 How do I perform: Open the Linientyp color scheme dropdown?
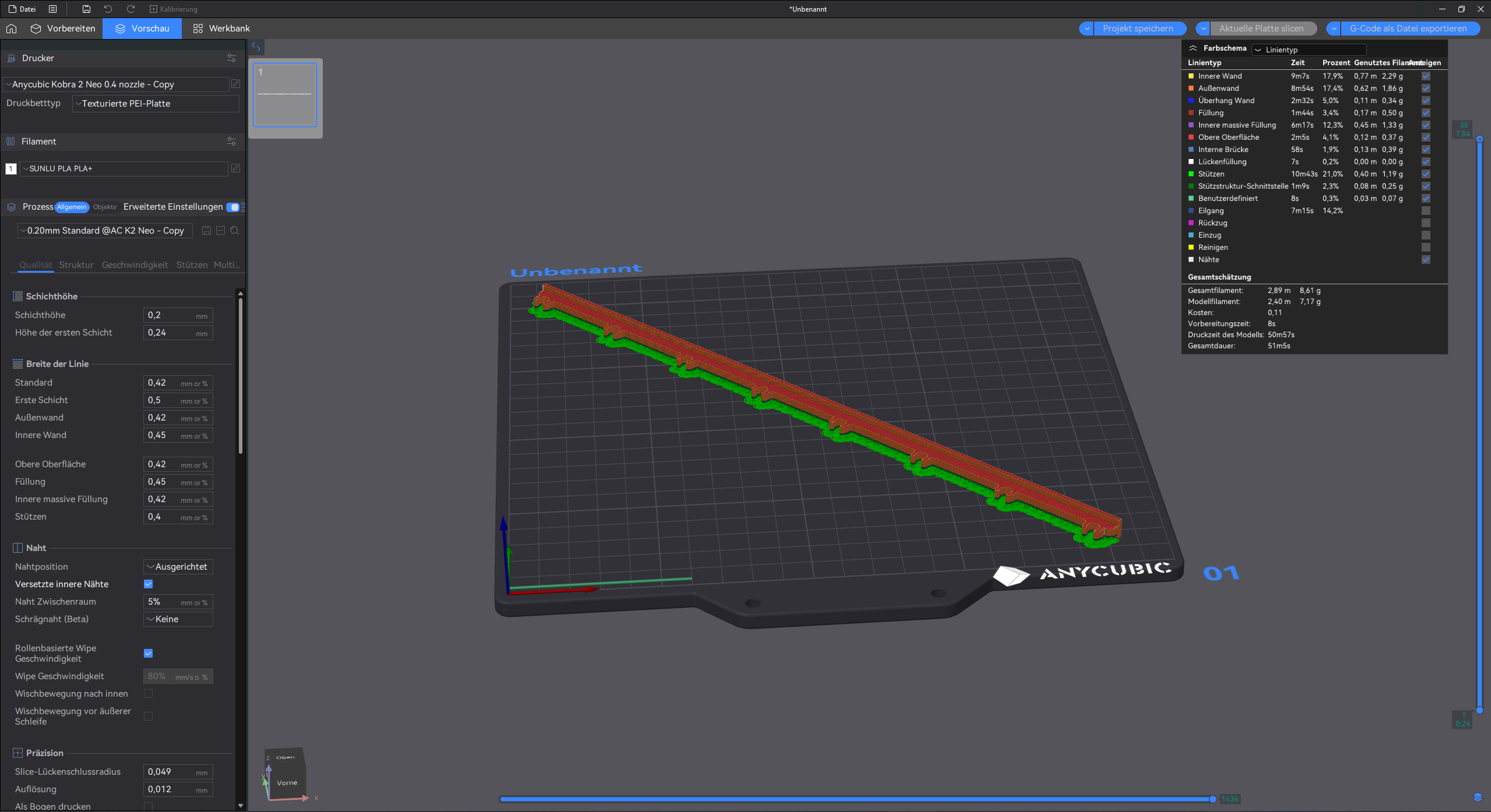click(1309, 50)
